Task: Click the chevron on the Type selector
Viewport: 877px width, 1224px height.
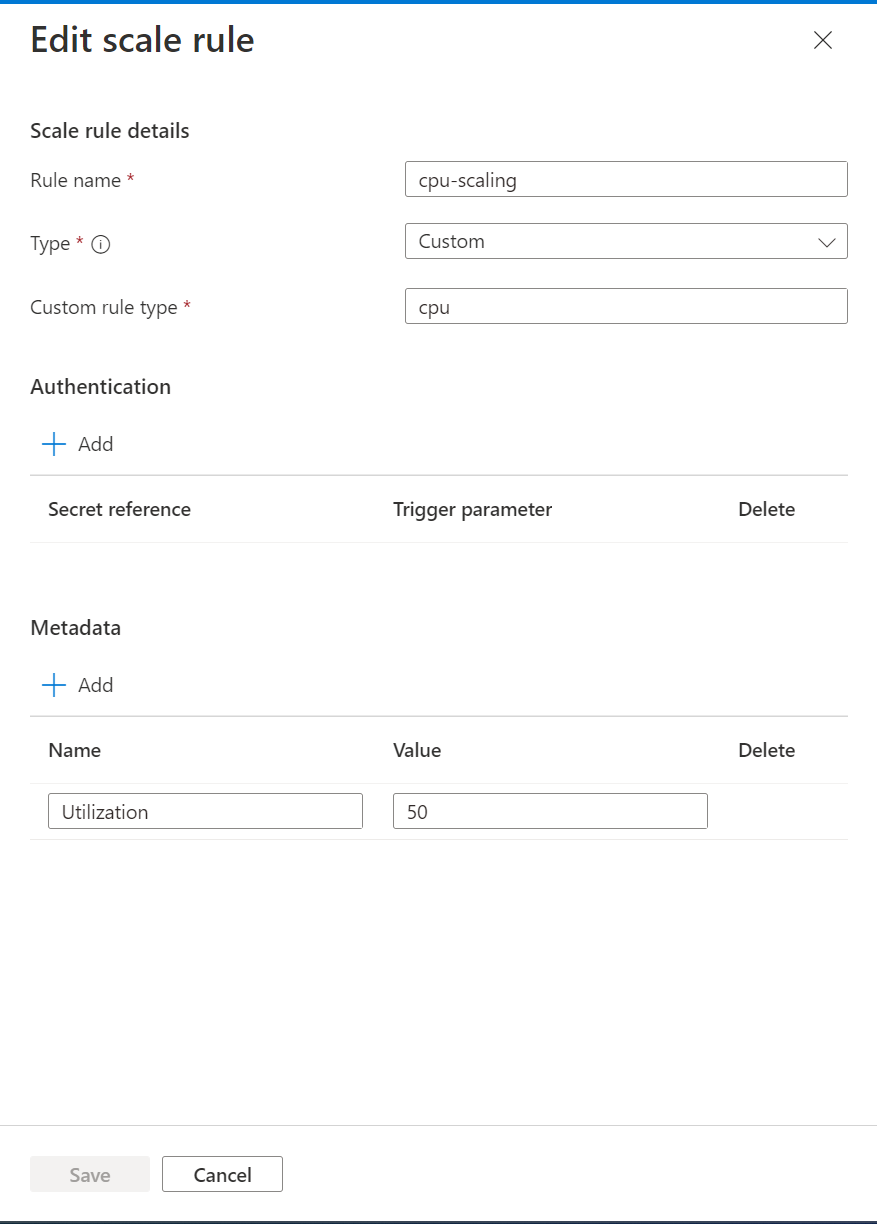Action: tap(827, 241)
